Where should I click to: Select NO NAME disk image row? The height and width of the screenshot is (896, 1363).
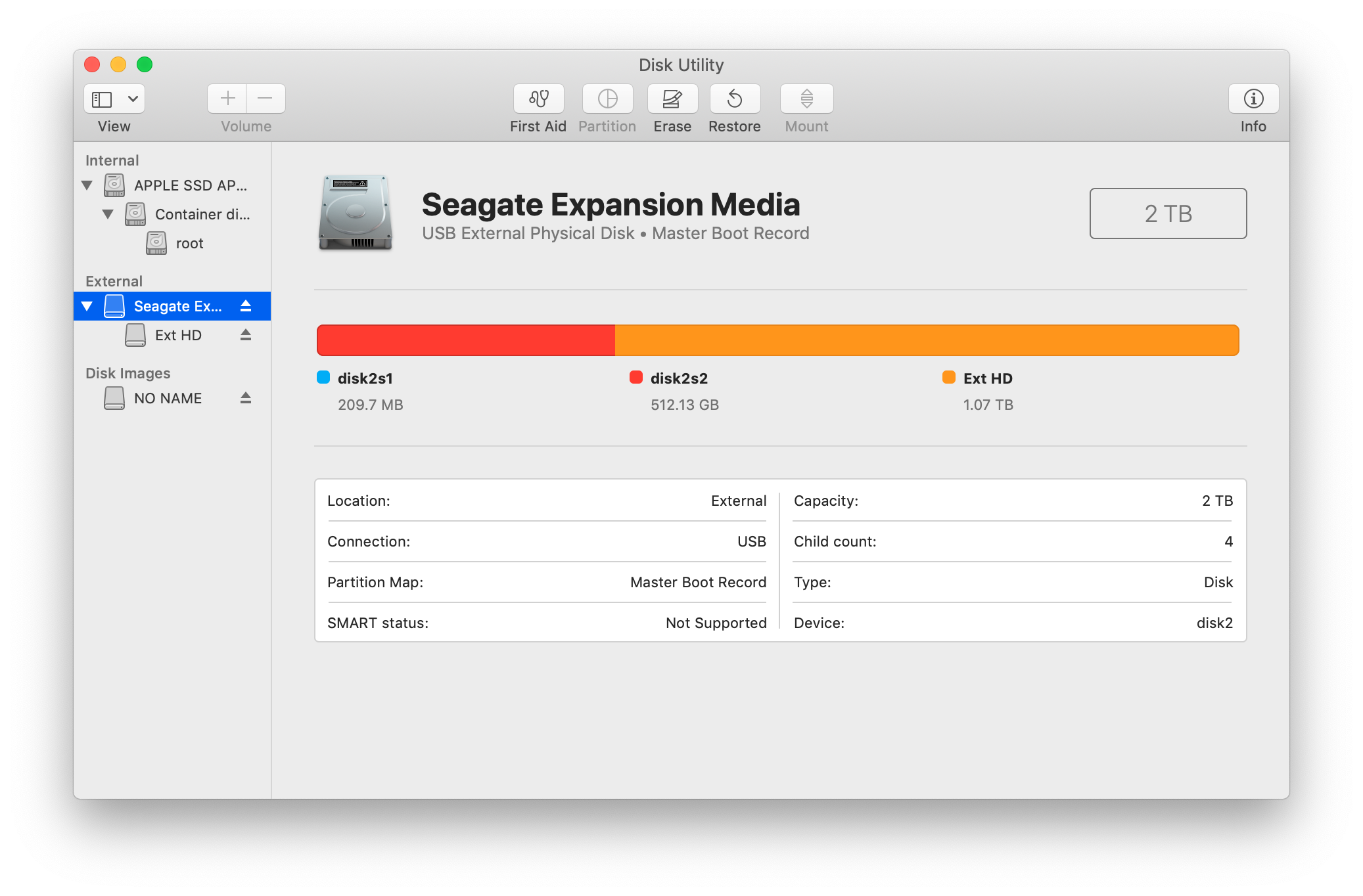[x=172, y=398]
